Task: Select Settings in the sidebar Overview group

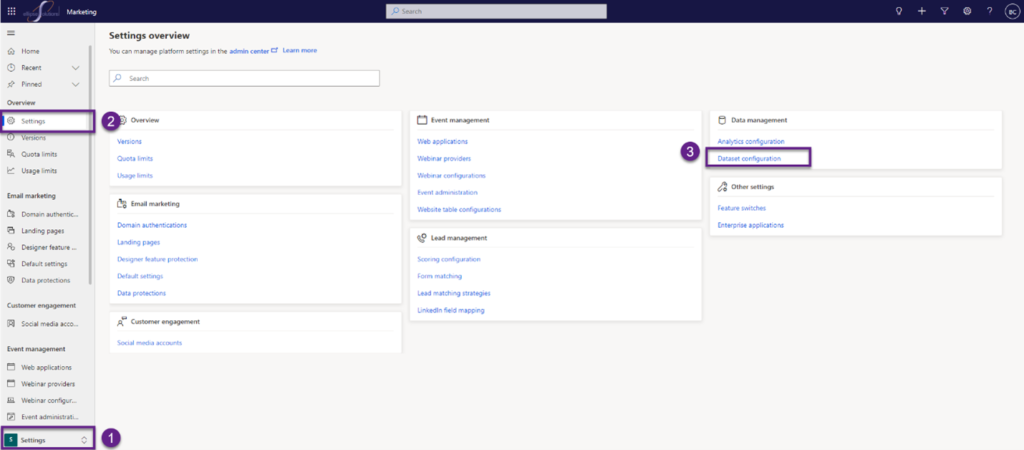Action: 46,121
